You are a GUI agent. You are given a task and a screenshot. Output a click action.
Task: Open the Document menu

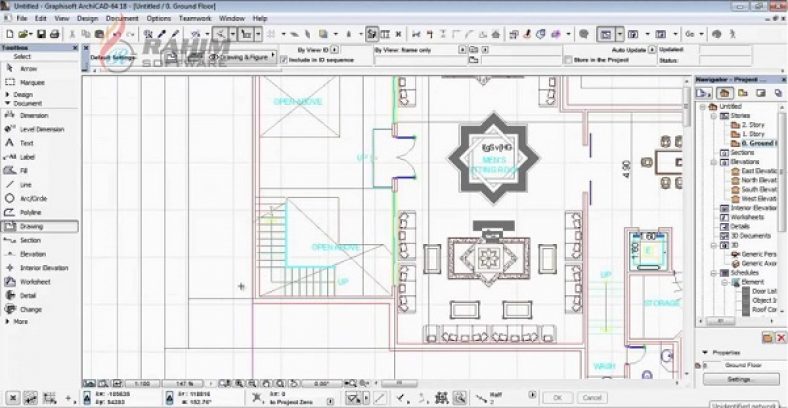coord(122,18)
